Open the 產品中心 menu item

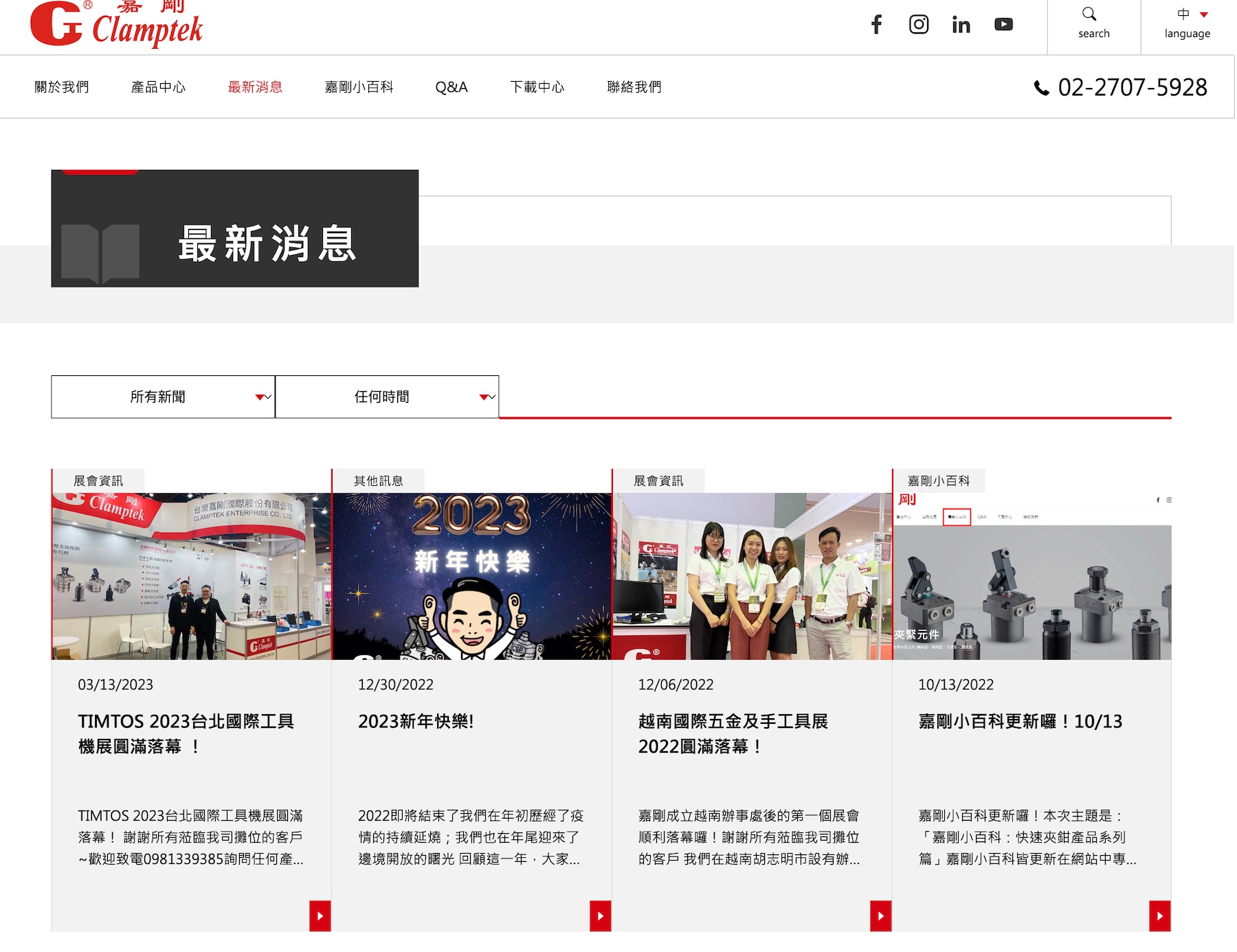click(x=158, y=87)
